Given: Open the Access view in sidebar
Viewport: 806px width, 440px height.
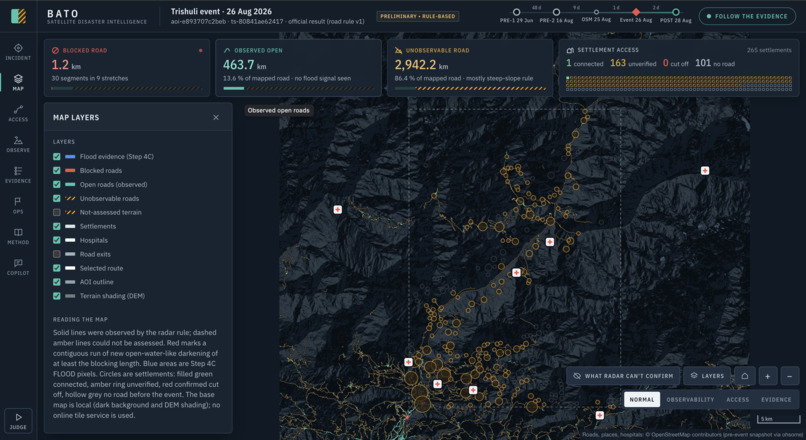Looking at the screenshot, I should click(x=18, y=113).
